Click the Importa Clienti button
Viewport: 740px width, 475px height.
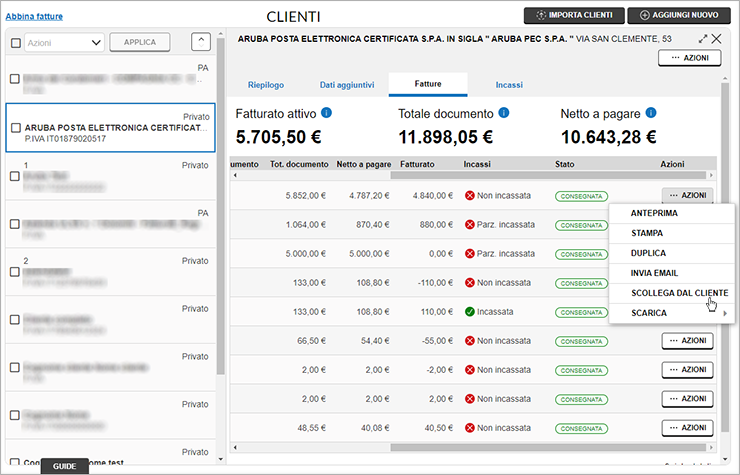[x=574, y=15]
